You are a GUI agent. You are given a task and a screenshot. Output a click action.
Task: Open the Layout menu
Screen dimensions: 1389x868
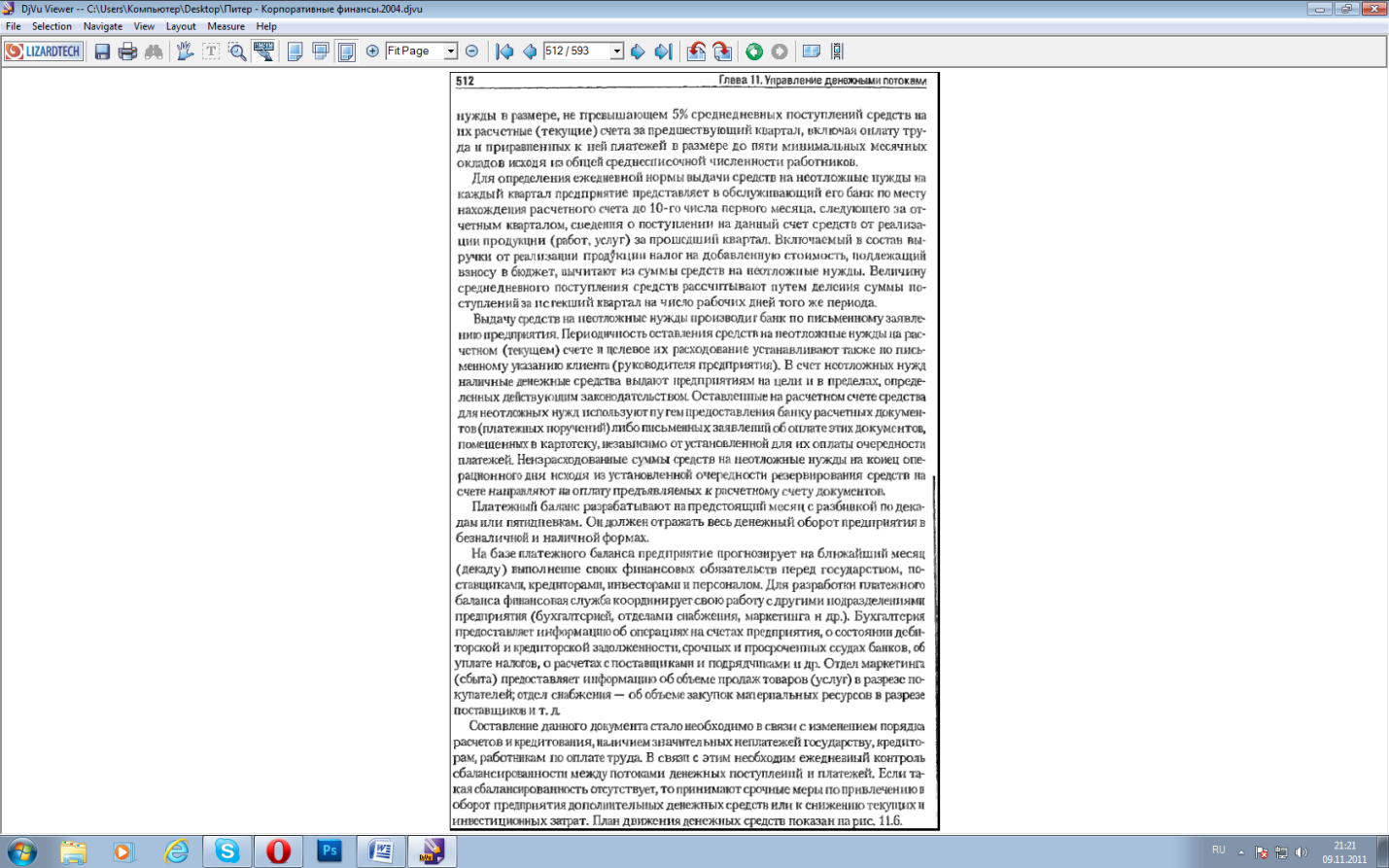tap(181, 26)
